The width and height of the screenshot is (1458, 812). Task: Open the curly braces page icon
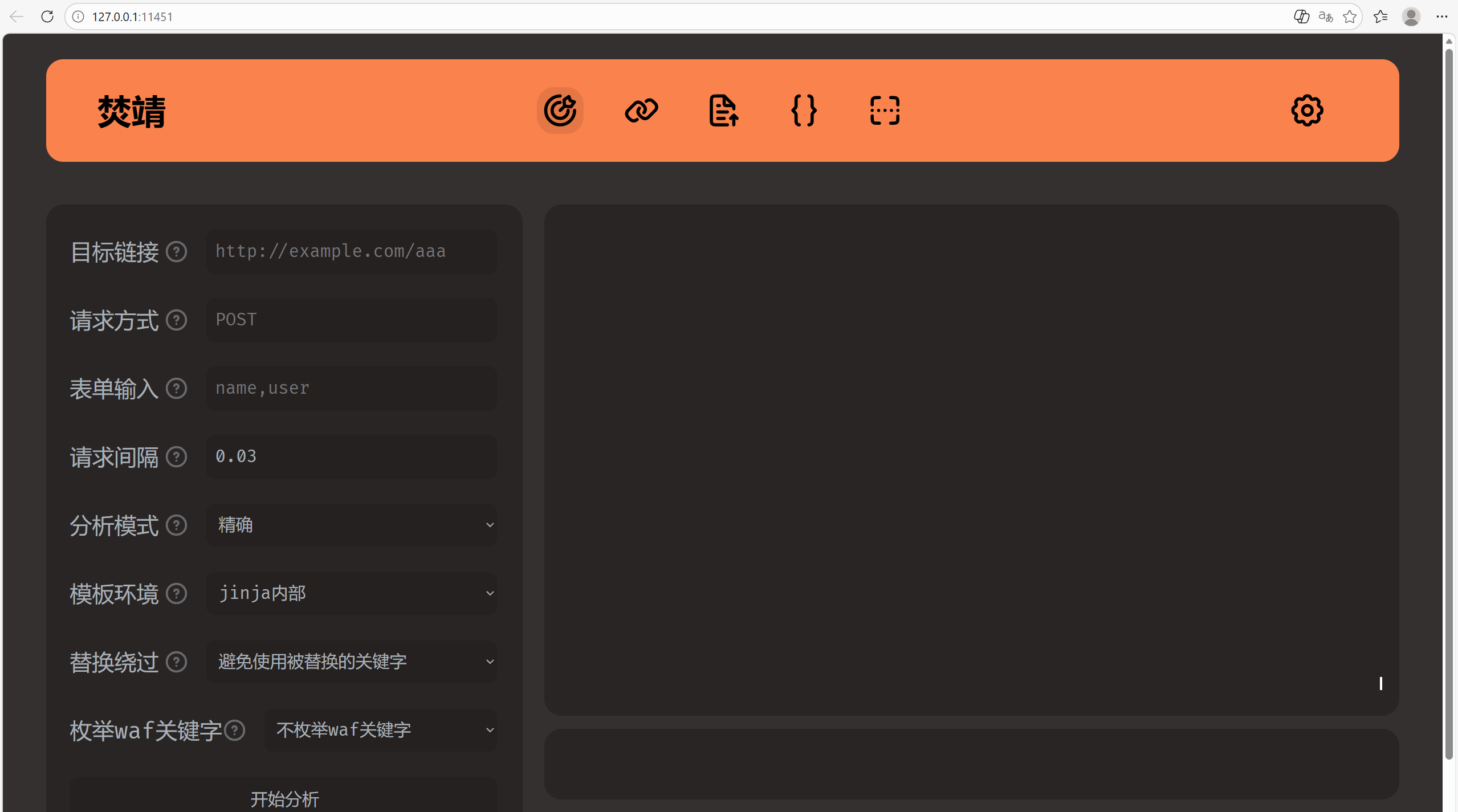(804, 111)
